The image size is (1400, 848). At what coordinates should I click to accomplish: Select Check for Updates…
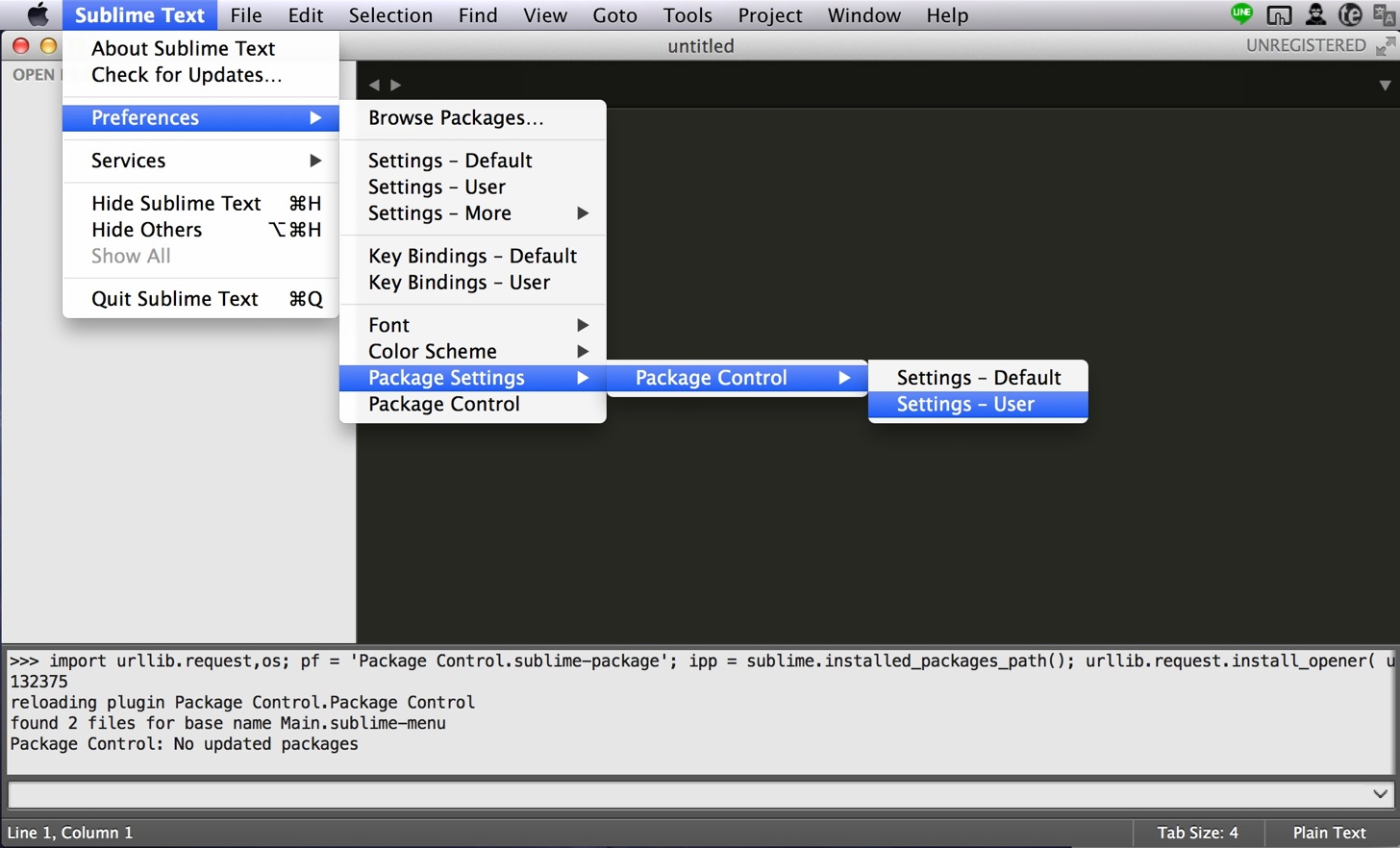click(x=201, y=75)
